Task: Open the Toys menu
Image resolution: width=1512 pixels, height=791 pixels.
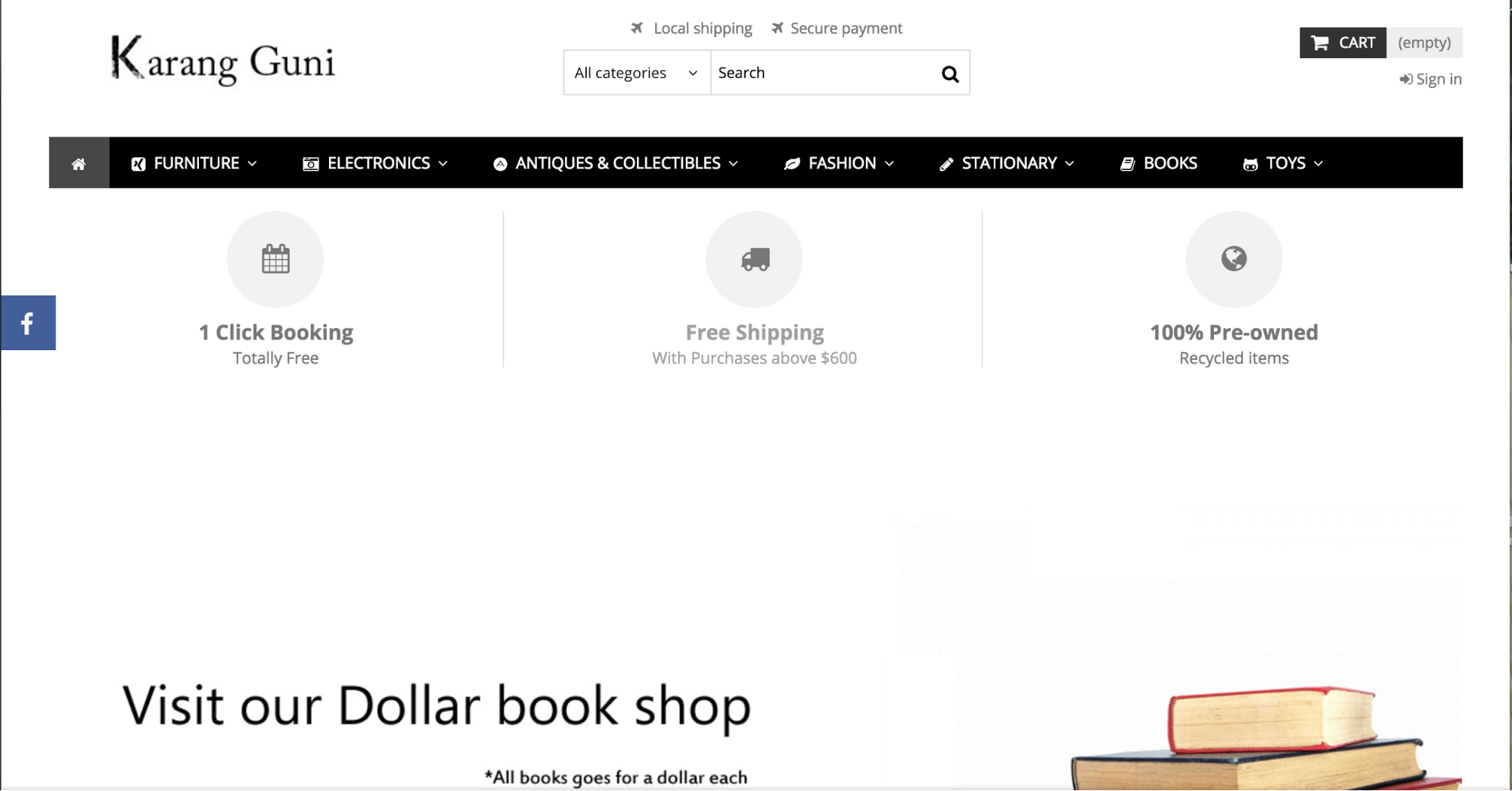Action: point(1283,163)
